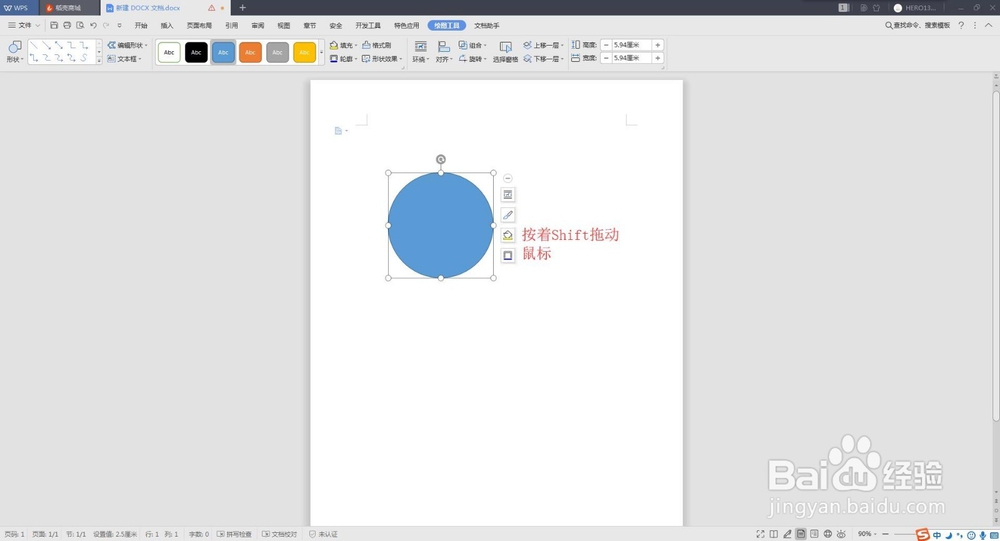
Task: Switch to 审阅 review tab
Action: pyautogui.click(x=258, y=26)
